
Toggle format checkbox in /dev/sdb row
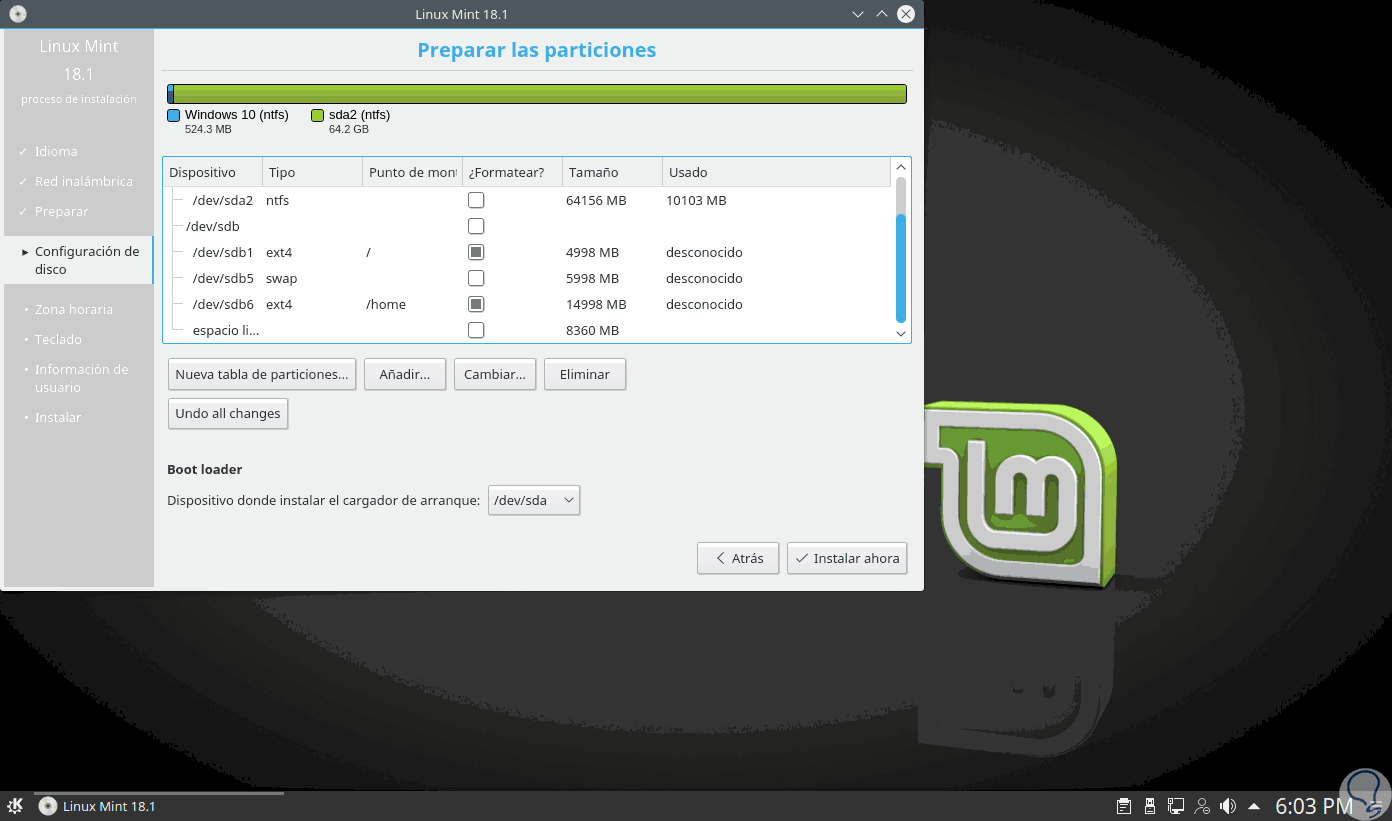pos(476,226)
